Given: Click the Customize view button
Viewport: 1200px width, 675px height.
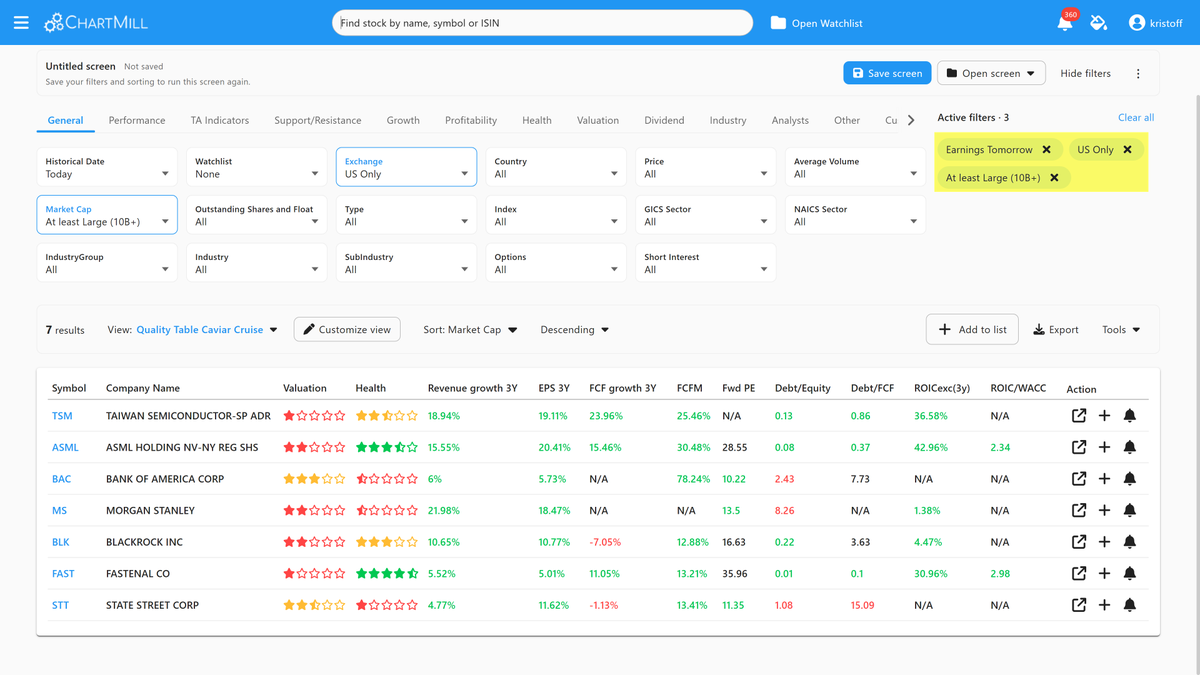Looking at the screenshot, I should point(347,330).
